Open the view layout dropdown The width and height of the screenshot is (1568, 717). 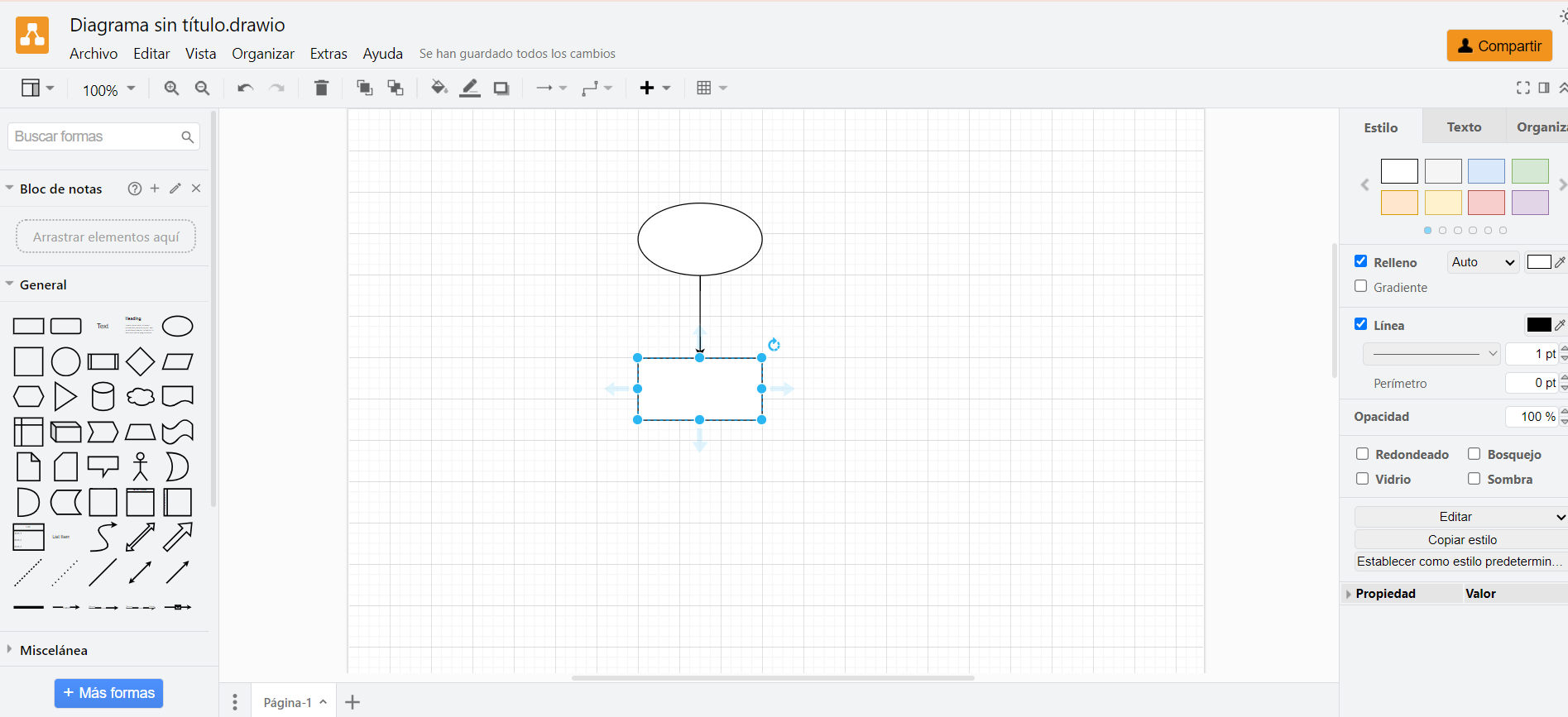point(37,88)
